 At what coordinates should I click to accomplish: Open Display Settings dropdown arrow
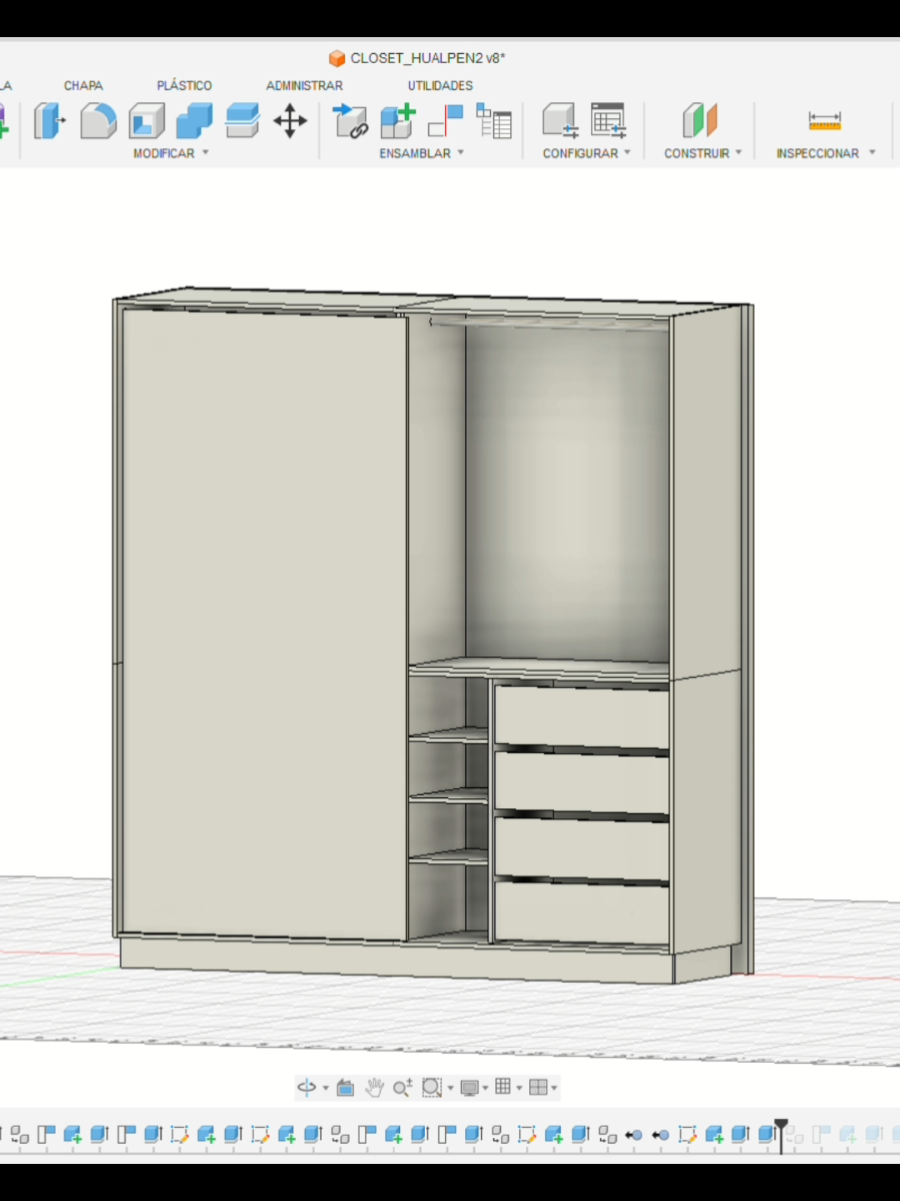point(486,1088)
